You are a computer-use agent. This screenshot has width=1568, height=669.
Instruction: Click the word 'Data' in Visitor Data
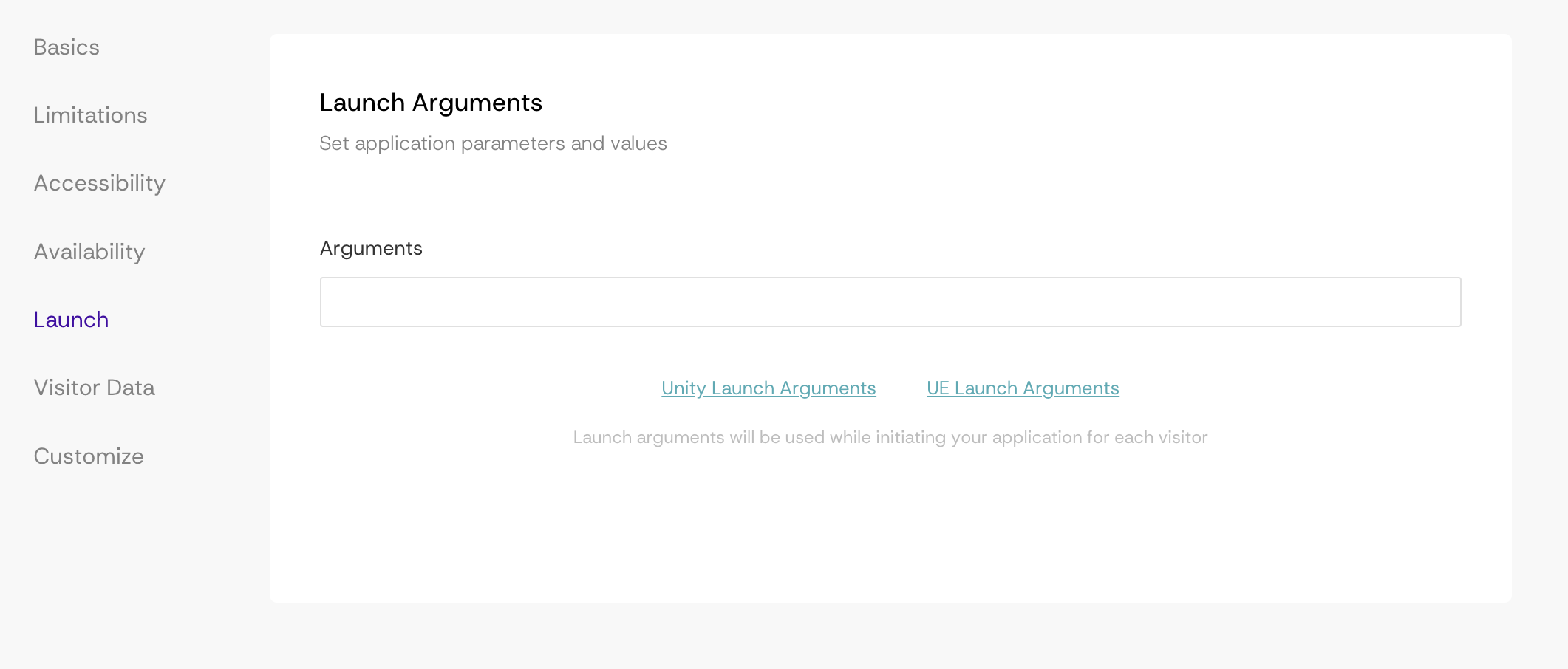pyautogui.click(x=131, y=388)
